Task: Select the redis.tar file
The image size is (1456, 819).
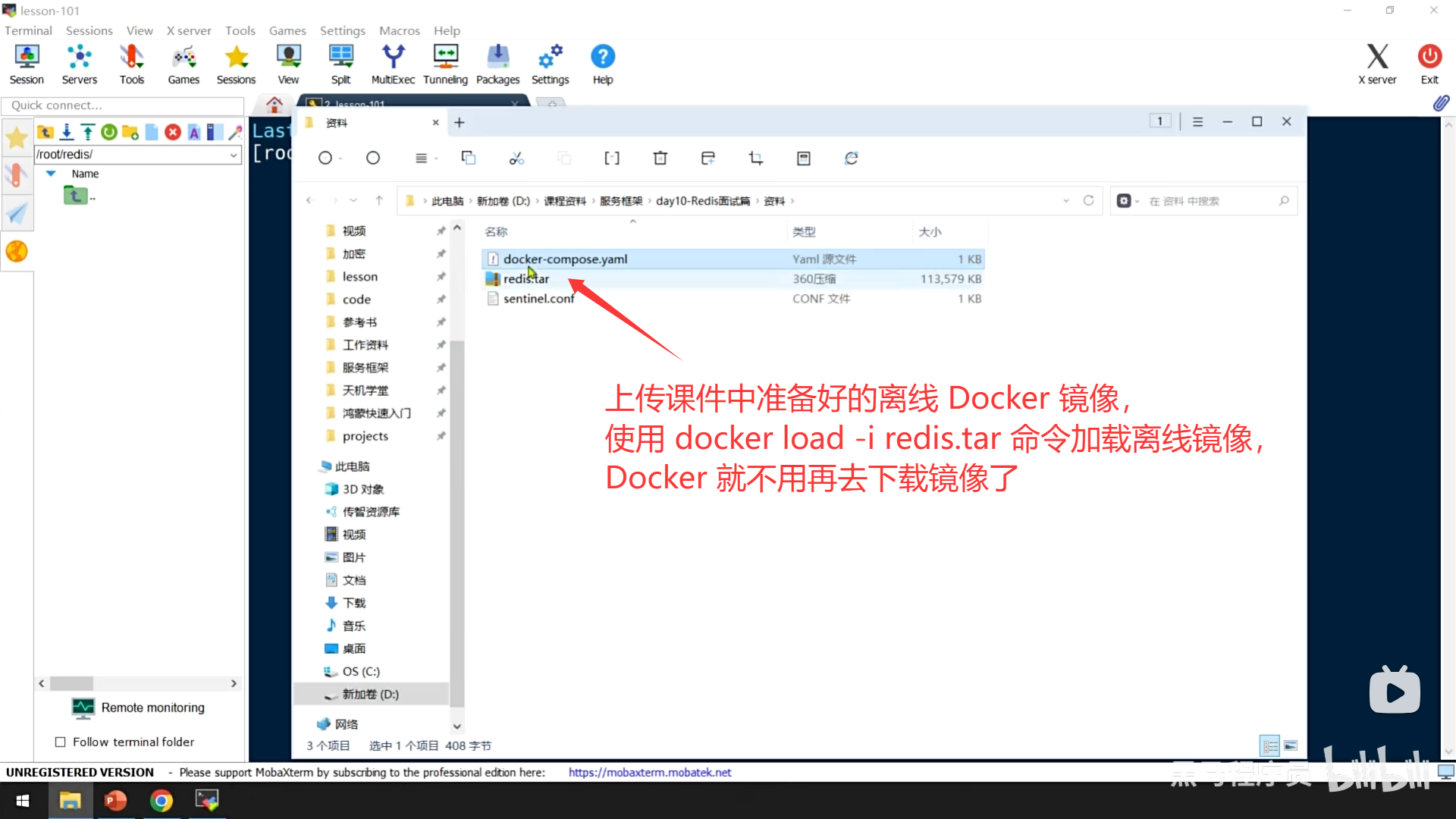Action: 526,279
